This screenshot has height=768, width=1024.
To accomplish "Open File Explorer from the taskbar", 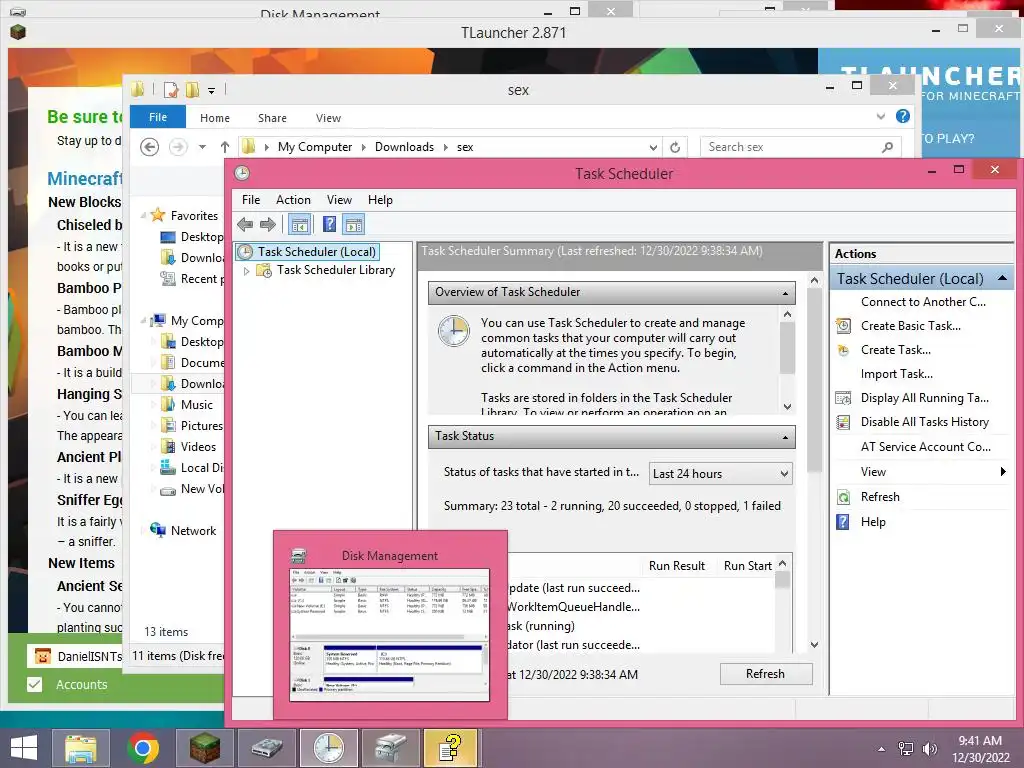I will tap(81, 748).
